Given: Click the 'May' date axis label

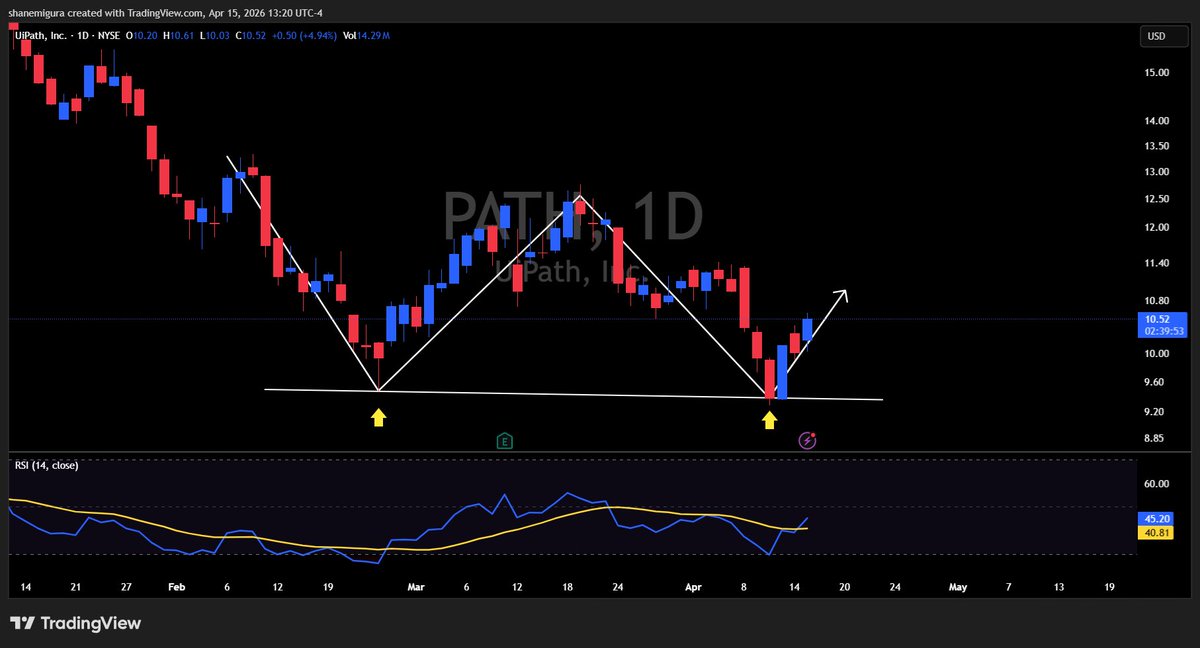Looking at the screenshot, I should click(x=958, y=588).
